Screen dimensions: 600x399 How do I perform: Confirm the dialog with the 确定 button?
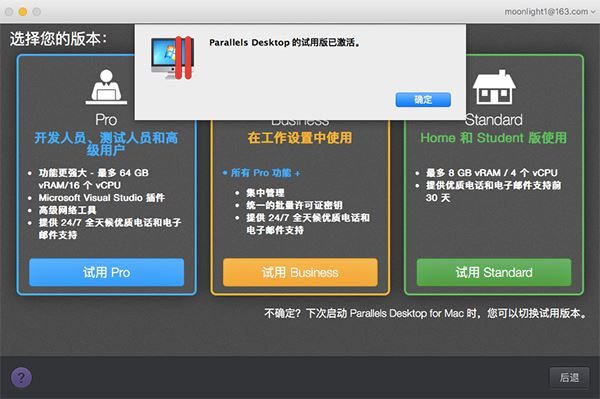coord(423,100)
